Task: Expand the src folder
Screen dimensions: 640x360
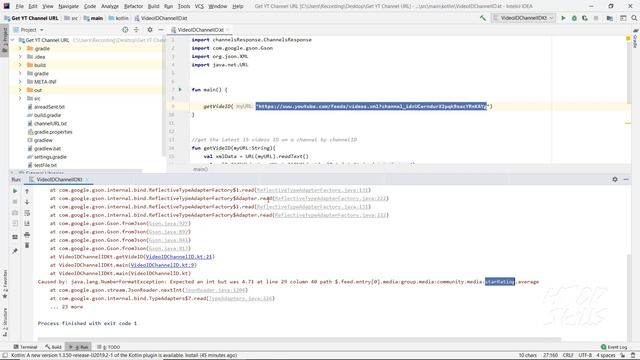Action: pyautogui.click(x=20, y=98)
